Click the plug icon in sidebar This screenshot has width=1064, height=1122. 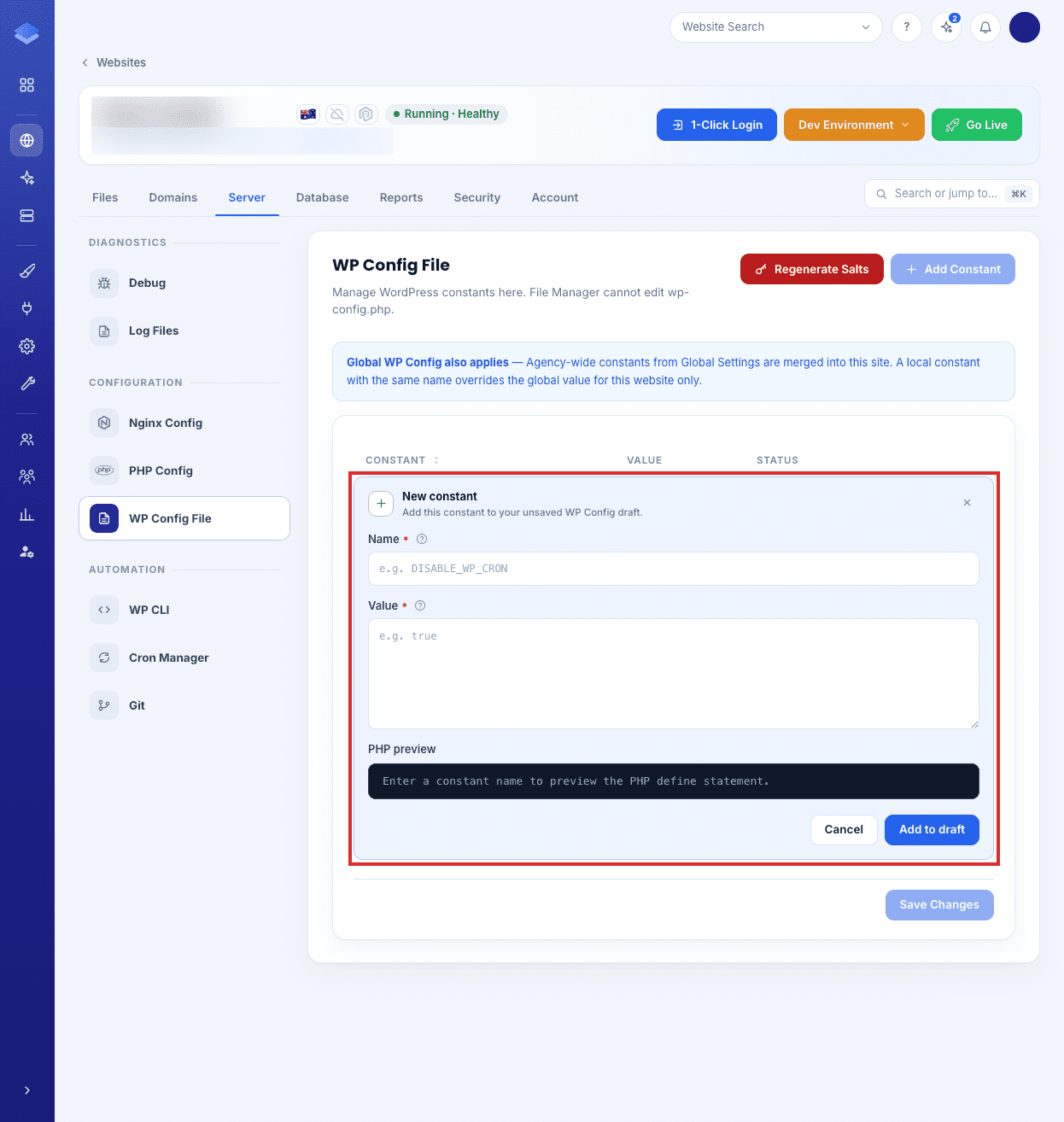(x=26, y=308)
